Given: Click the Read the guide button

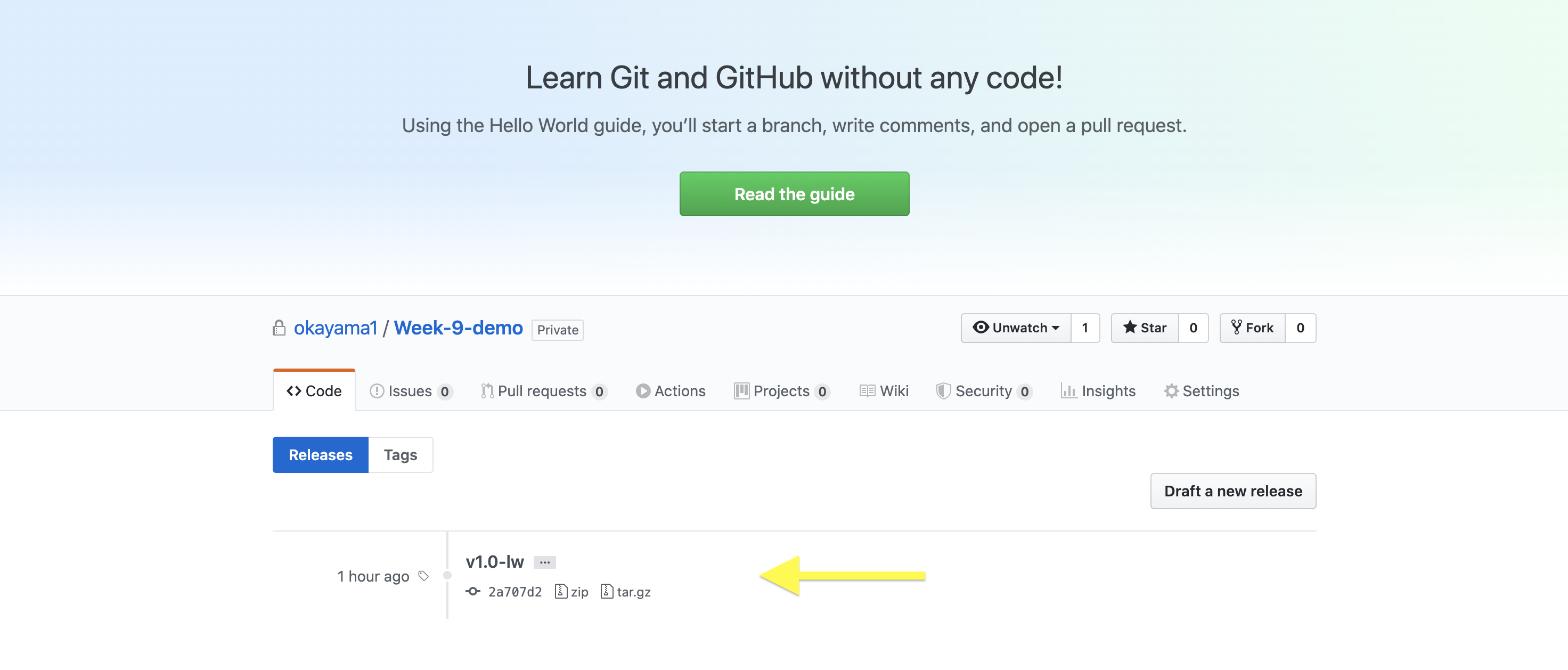Looking at the screenshot, I should coord(794,194).
